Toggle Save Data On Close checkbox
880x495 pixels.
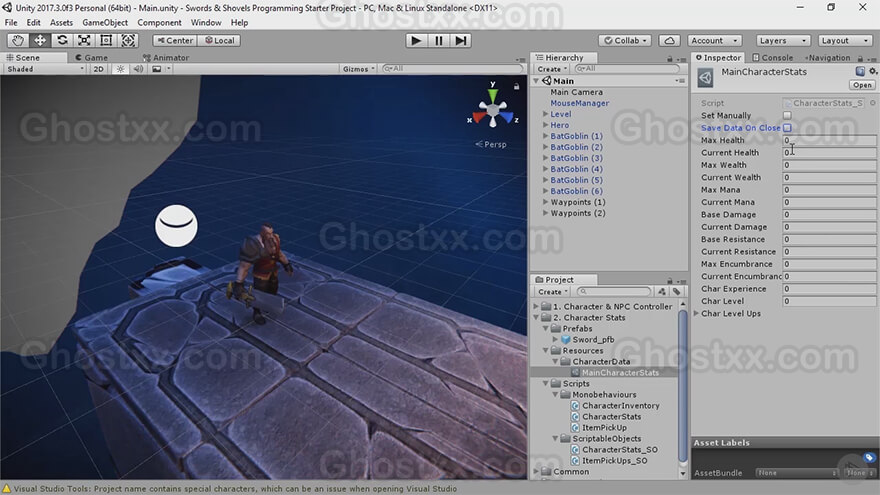pos(787,127)
